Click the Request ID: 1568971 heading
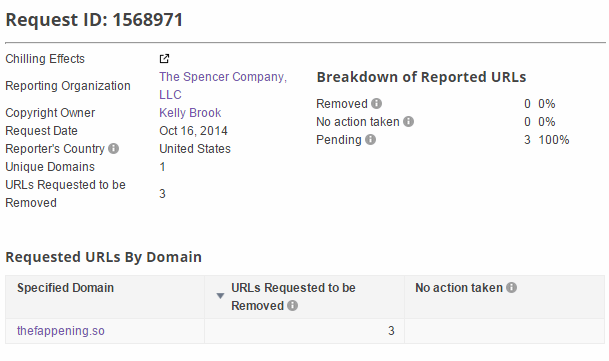The width and height of the screenshot is (609, 361). [x=94, y=20]
